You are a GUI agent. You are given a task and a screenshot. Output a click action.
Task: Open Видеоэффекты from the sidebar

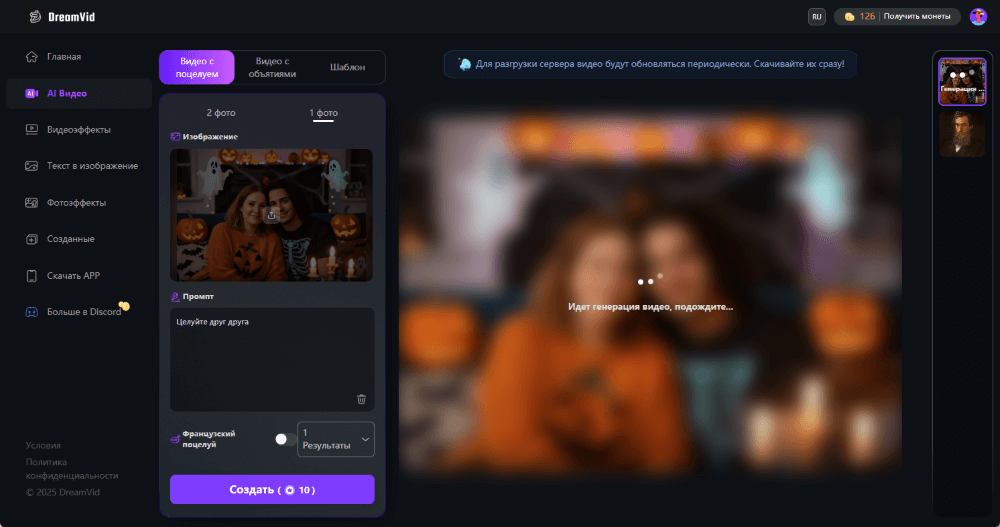[79, 129]
